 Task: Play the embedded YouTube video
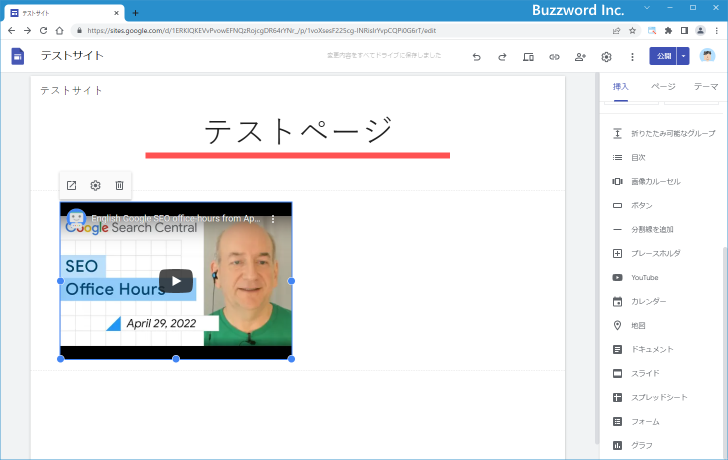tap(176, 281)
